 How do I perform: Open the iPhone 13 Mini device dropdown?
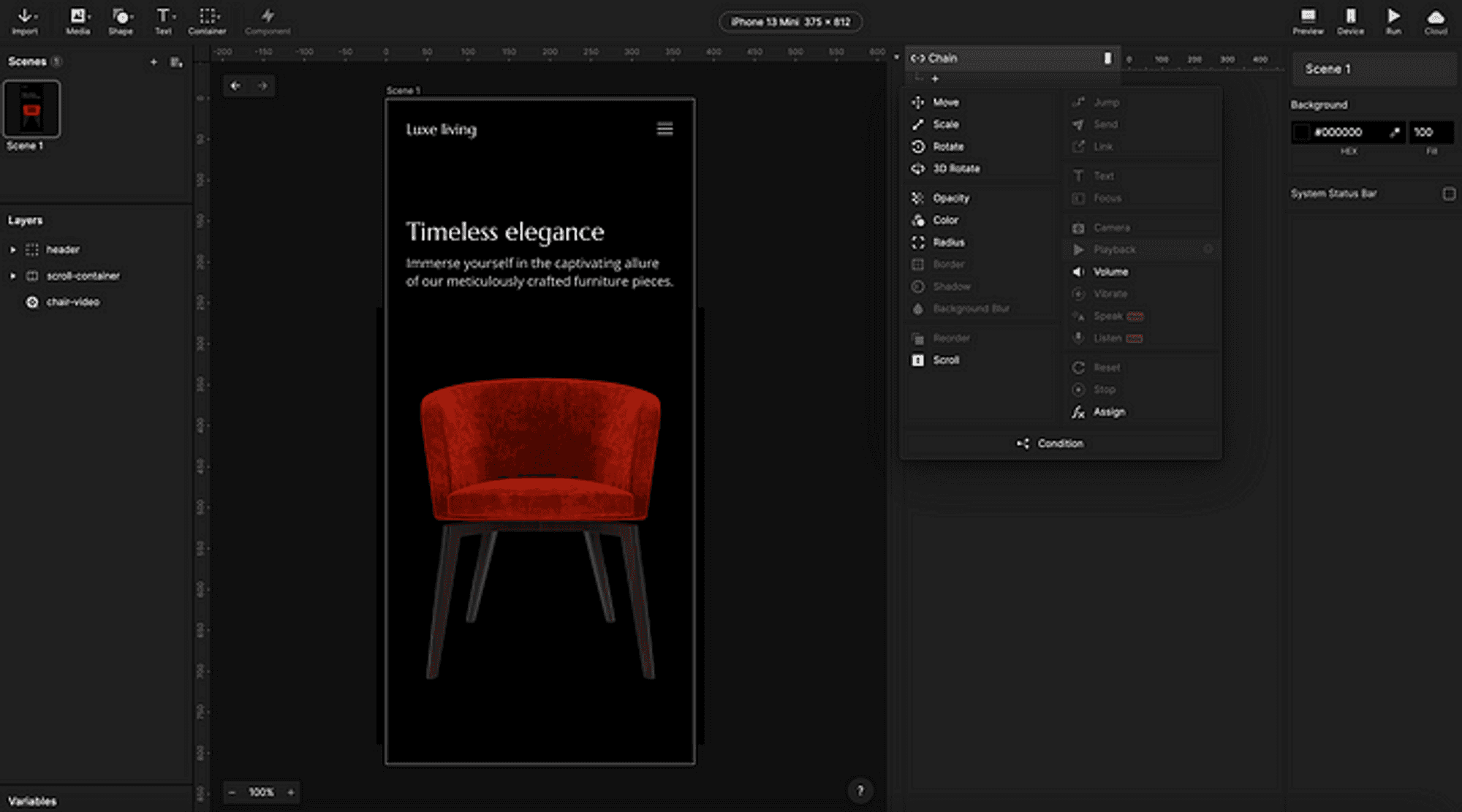tap(790, 22)
